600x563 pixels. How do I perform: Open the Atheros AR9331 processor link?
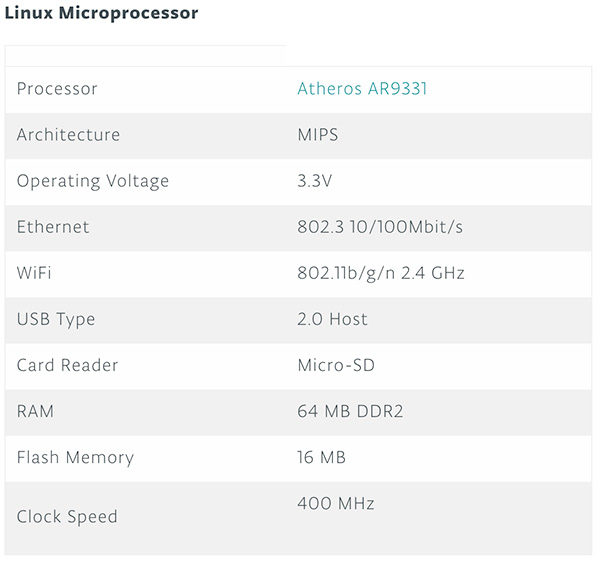pyautogui.click(x=362, y=89)
